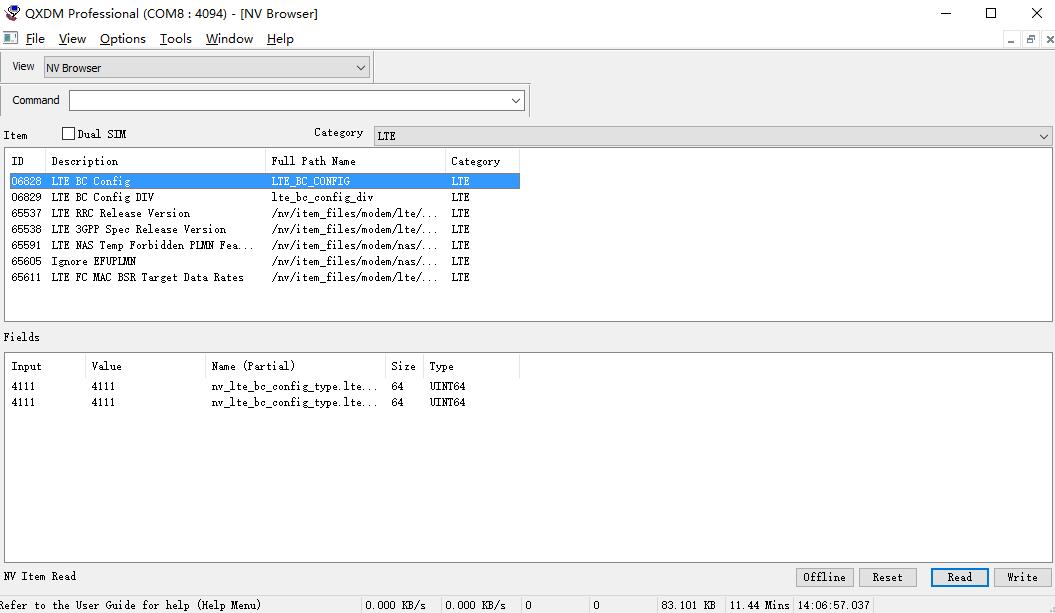
Task: Click the Input column header in Fields
Action: tap(46, 367)
